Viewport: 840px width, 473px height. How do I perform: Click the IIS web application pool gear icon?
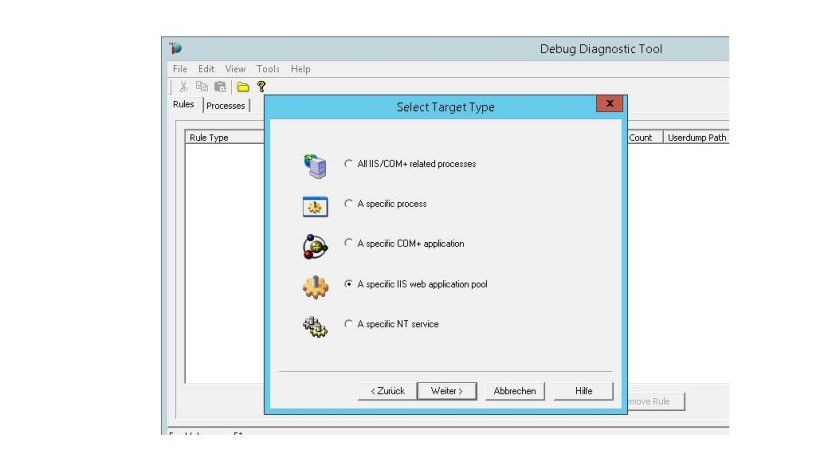pyautogui.click(x=316, y=287)
